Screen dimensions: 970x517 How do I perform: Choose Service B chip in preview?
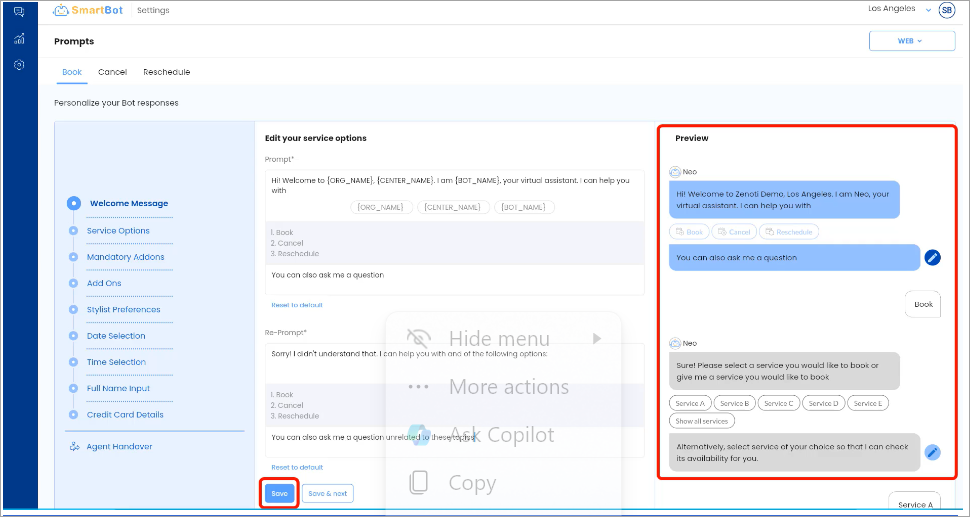(734, 403)
